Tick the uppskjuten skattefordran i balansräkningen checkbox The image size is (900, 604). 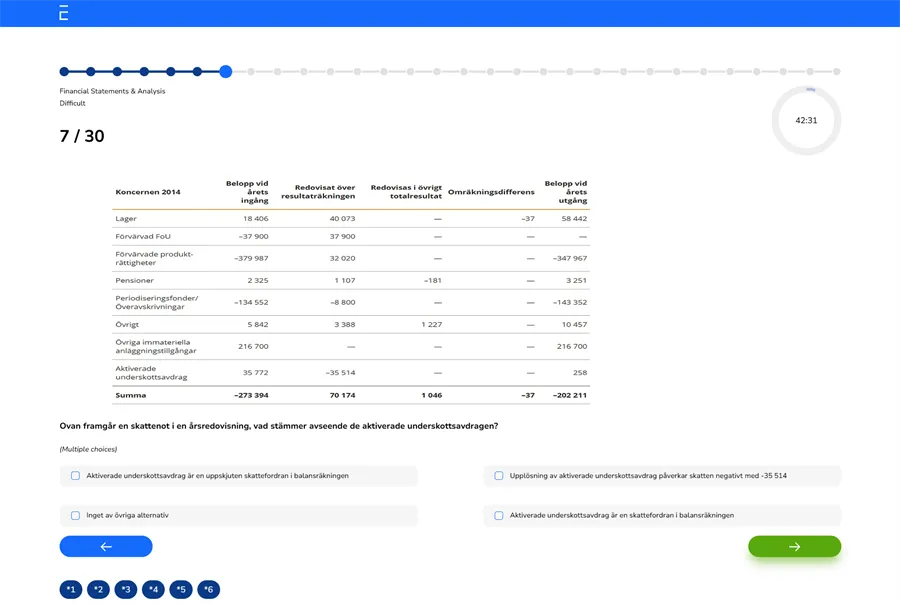click(x=74, y=476)
